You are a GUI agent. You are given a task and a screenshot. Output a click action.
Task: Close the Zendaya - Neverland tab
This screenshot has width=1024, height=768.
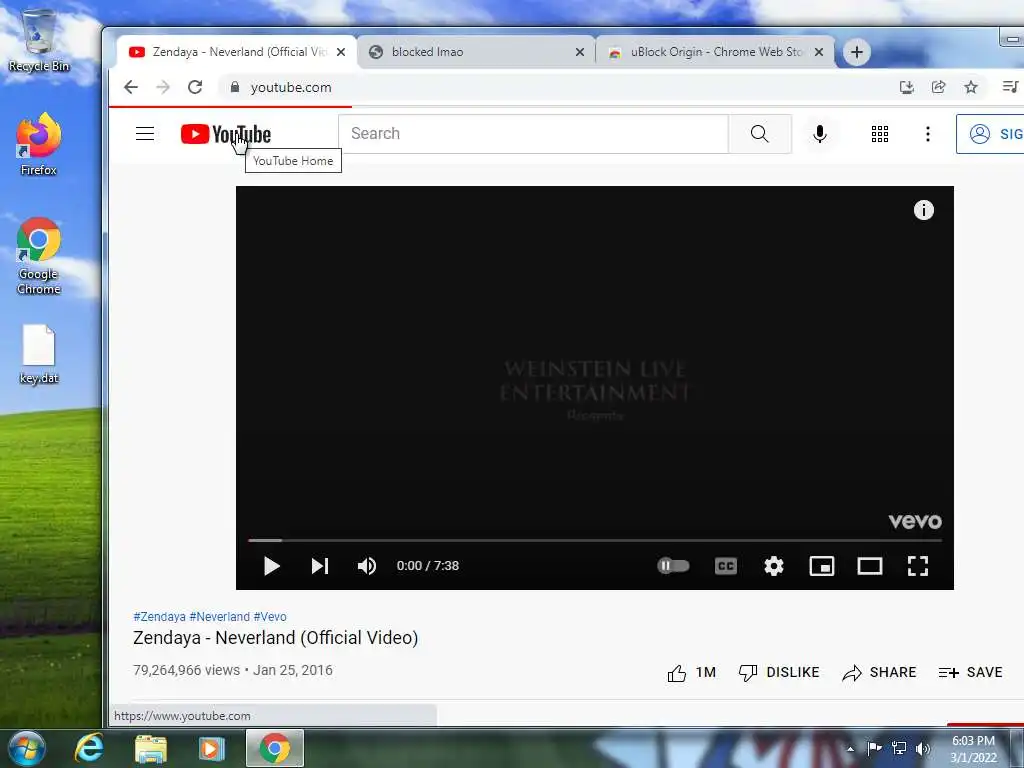341,52
